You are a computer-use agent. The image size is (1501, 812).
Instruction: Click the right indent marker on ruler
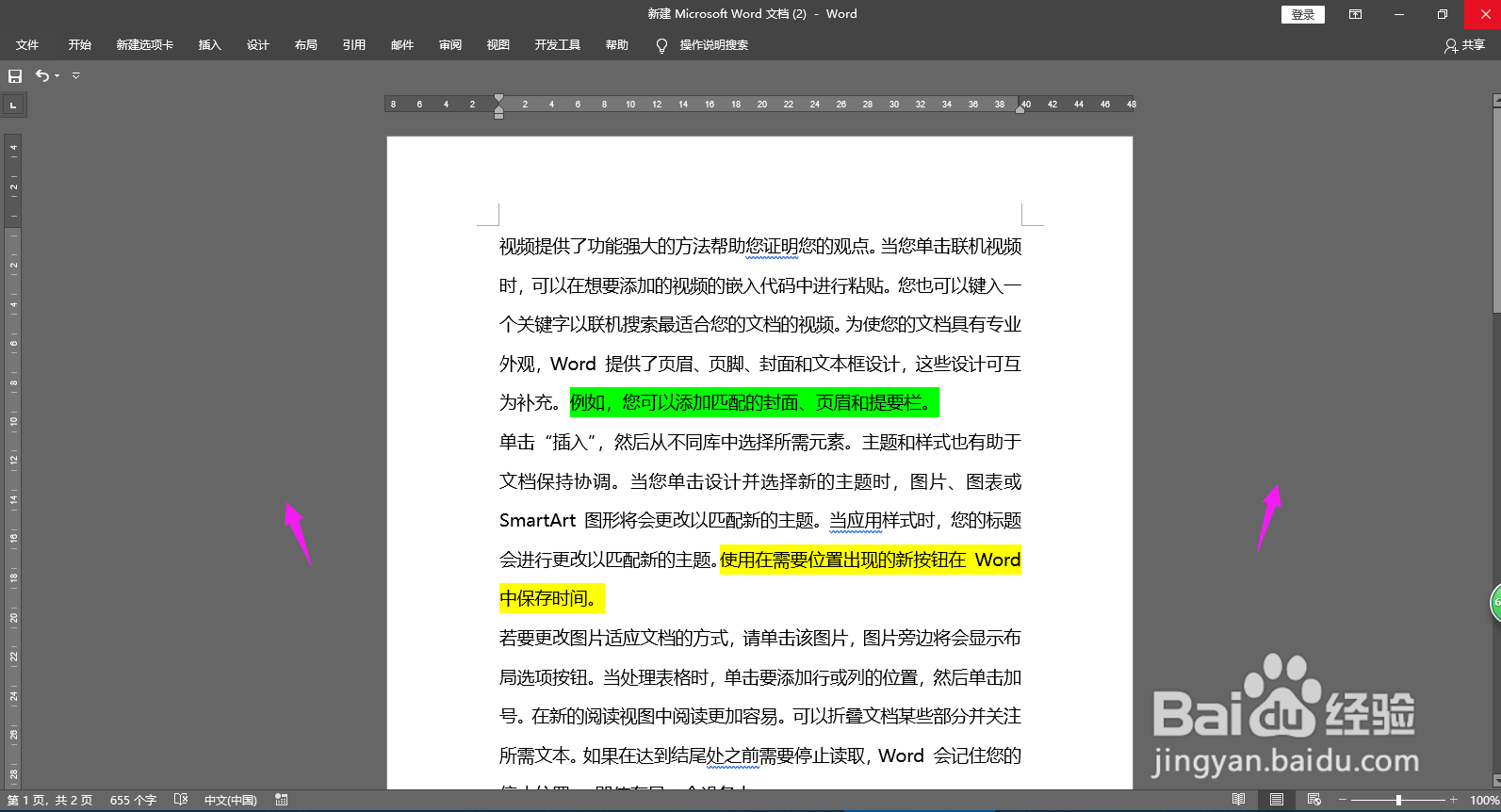pos(1020,109)
